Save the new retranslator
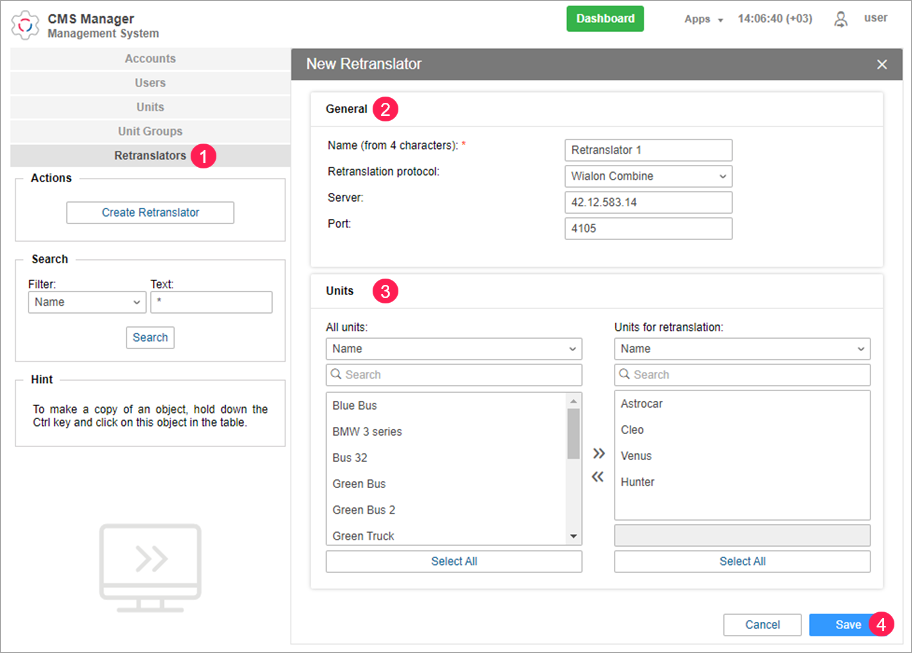The height and width of the screenshot is (653, 912). coord(847,625)
